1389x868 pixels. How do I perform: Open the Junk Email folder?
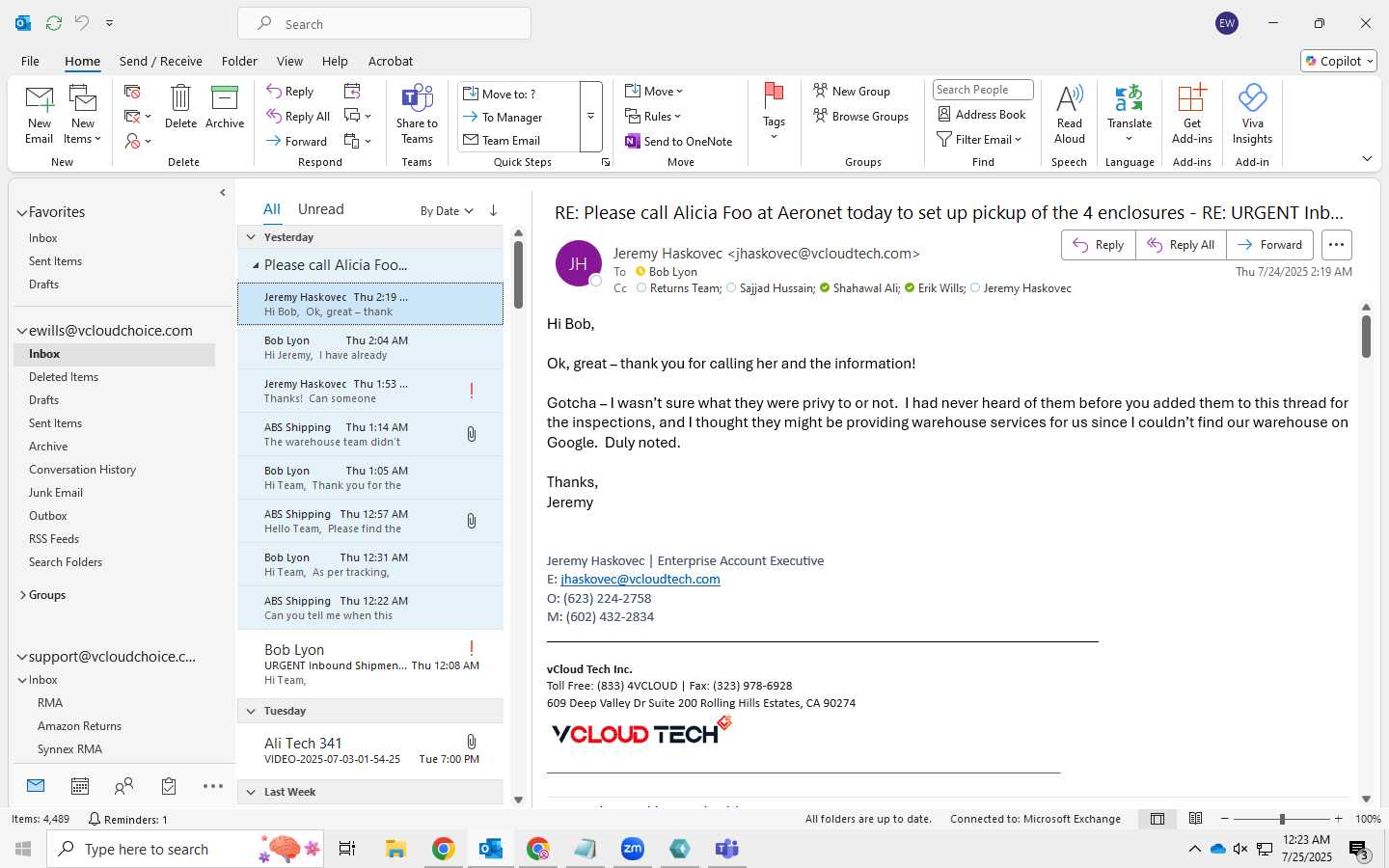(56, 493)
